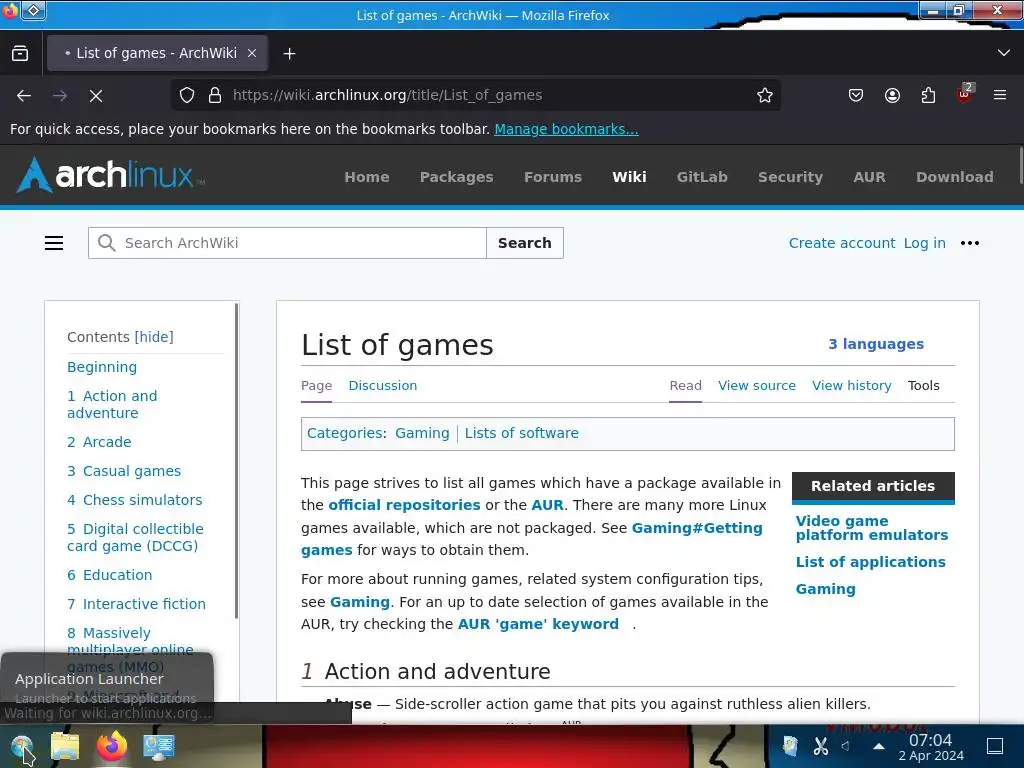
Task: Click Create account link
Action: 842,243
